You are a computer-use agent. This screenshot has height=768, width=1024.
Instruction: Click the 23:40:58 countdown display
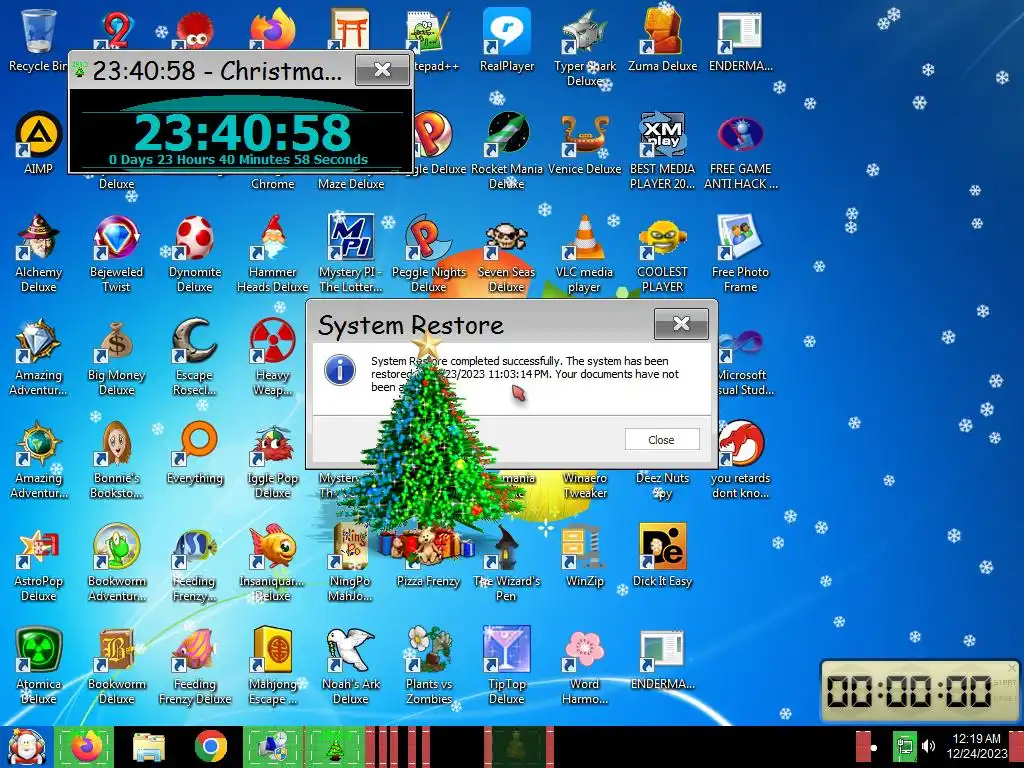coord(242,131)
